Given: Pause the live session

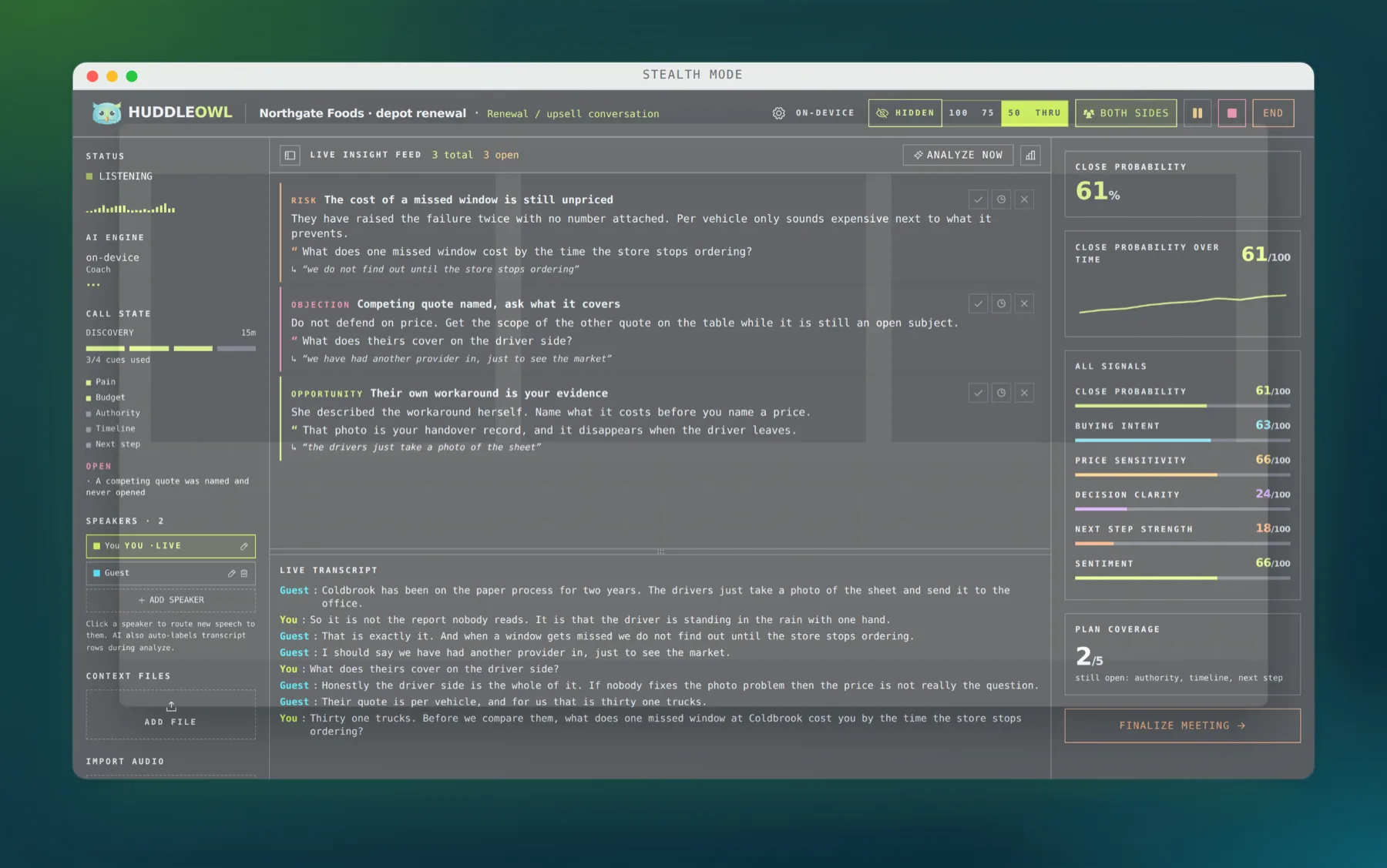Looking at the screenshot, I should [1197, 113].
